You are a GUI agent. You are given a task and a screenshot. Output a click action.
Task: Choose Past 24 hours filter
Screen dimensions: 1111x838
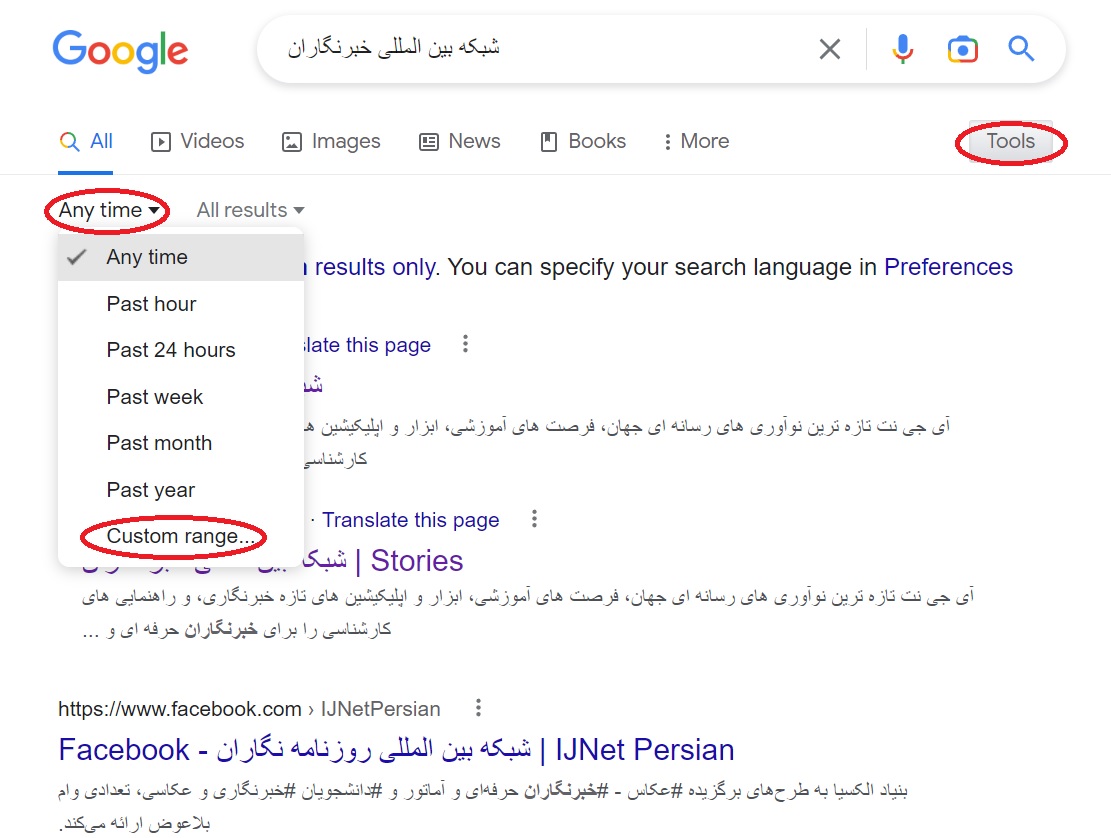(x=171, y=350)
